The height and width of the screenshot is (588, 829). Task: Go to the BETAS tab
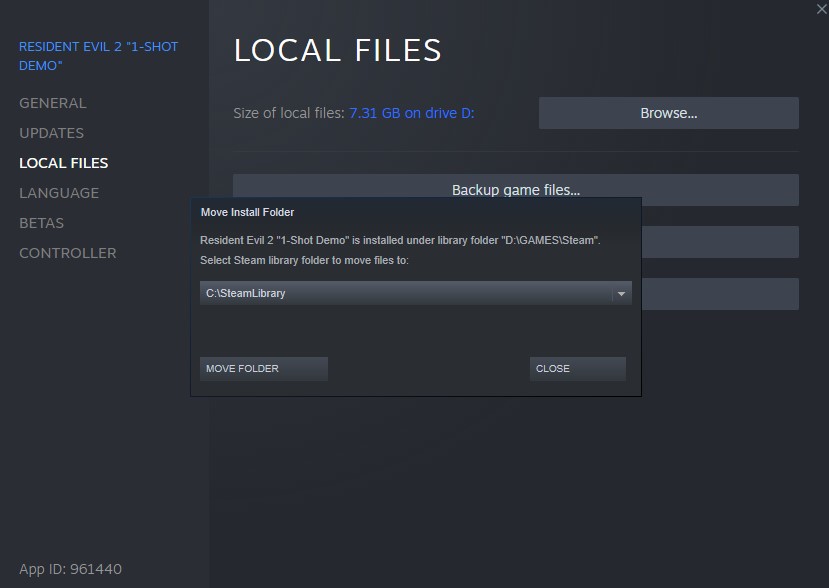coord(41,223)
